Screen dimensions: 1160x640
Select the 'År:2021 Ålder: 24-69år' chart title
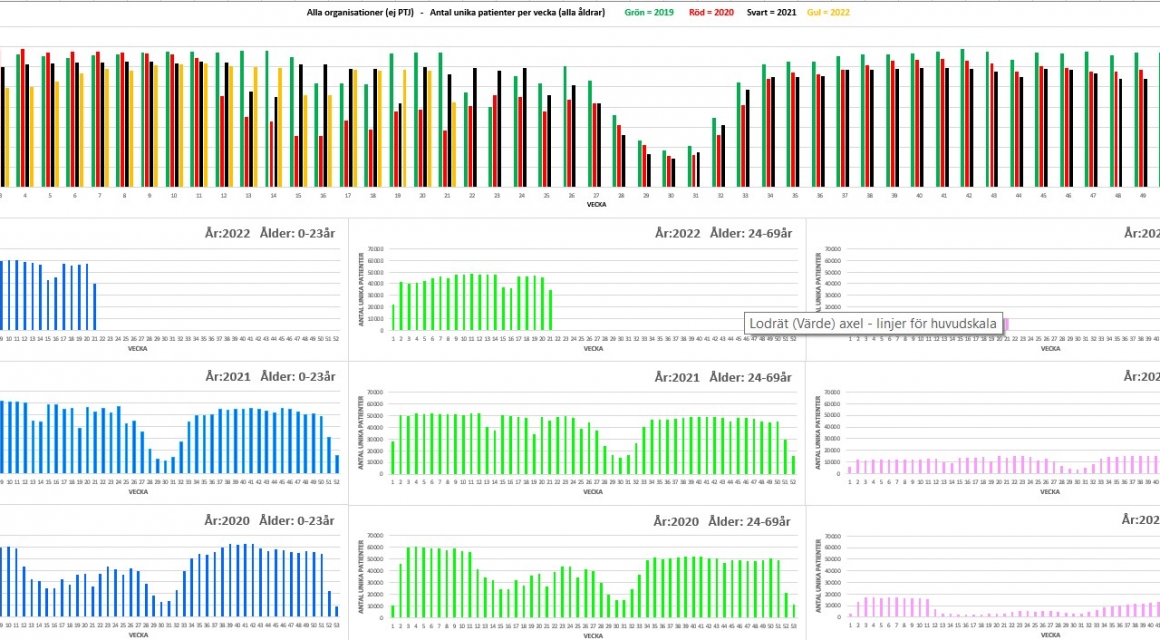[x=723, y=377]
